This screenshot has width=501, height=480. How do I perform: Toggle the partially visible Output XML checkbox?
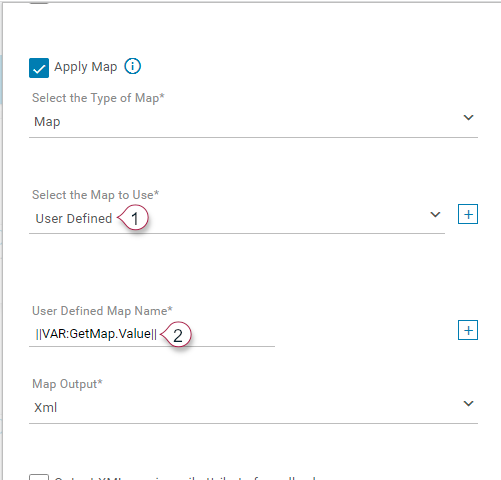click(39, 477)
